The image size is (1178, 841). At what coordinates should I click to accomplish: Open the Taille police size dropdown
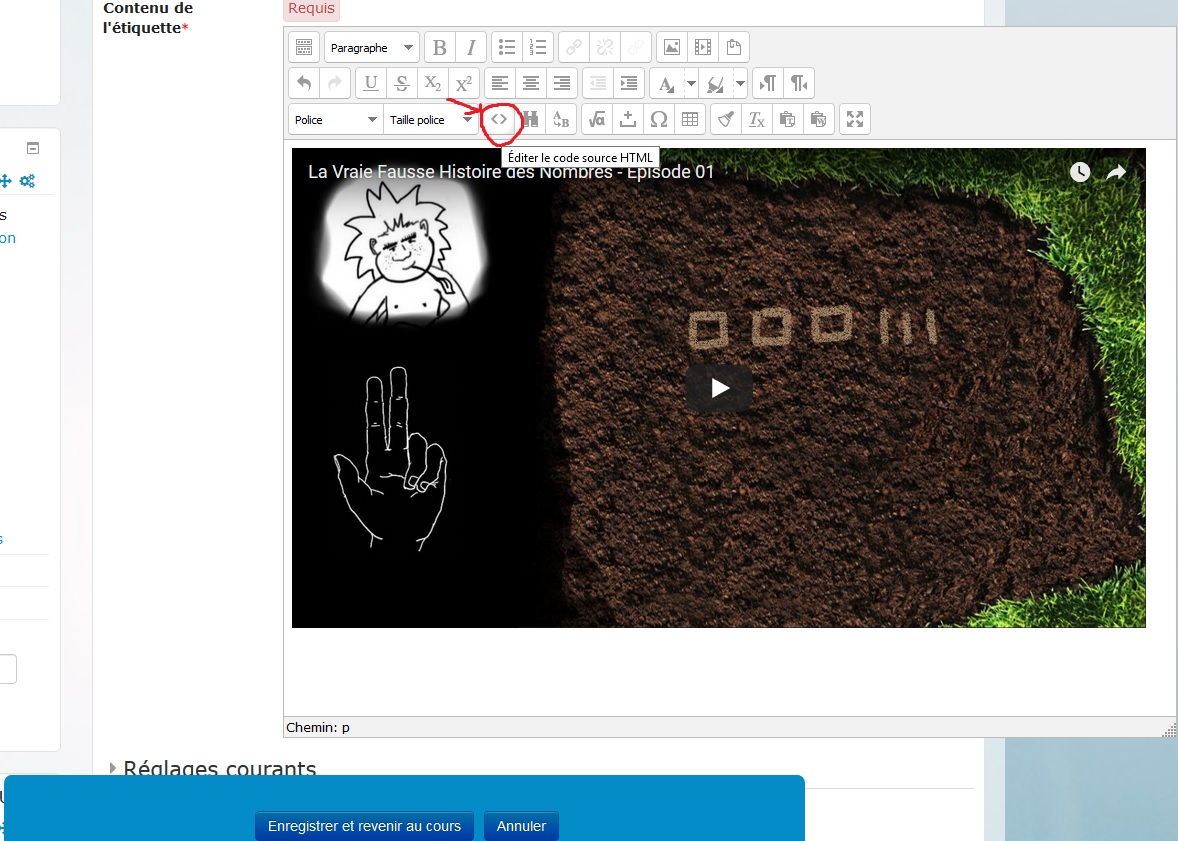tap(430, 119)
